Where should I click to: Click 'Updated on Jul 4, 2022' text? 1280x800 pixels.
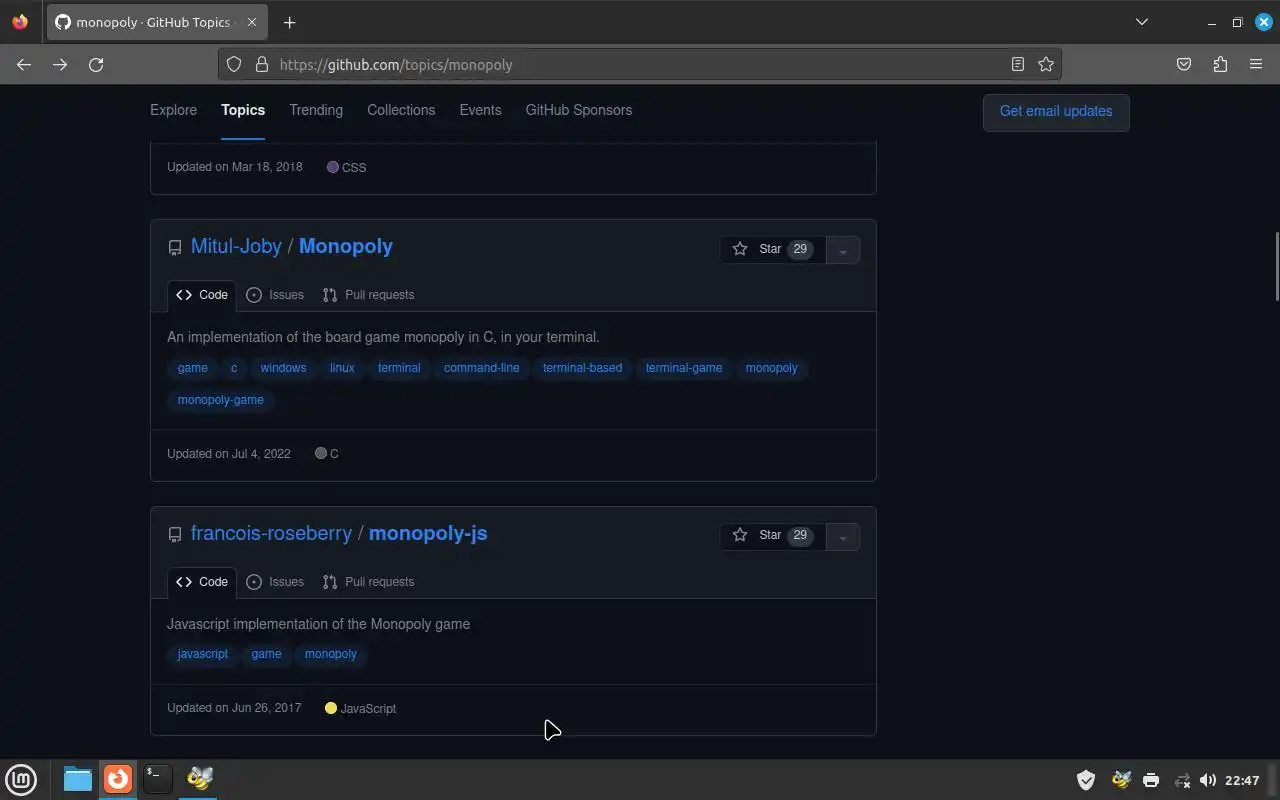229,454
